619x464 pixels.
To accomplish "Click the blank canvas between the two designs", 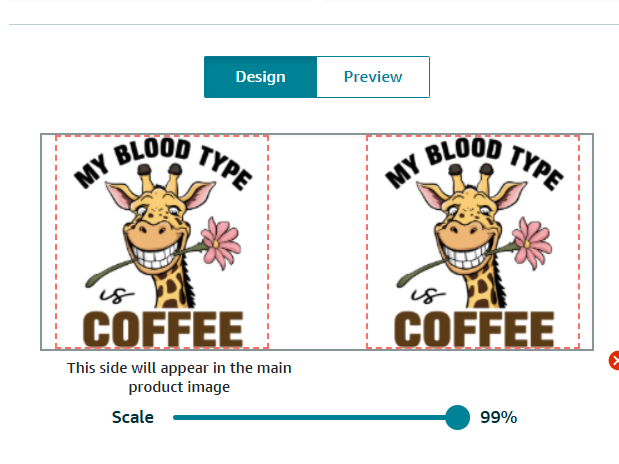I will click(317, 242).
